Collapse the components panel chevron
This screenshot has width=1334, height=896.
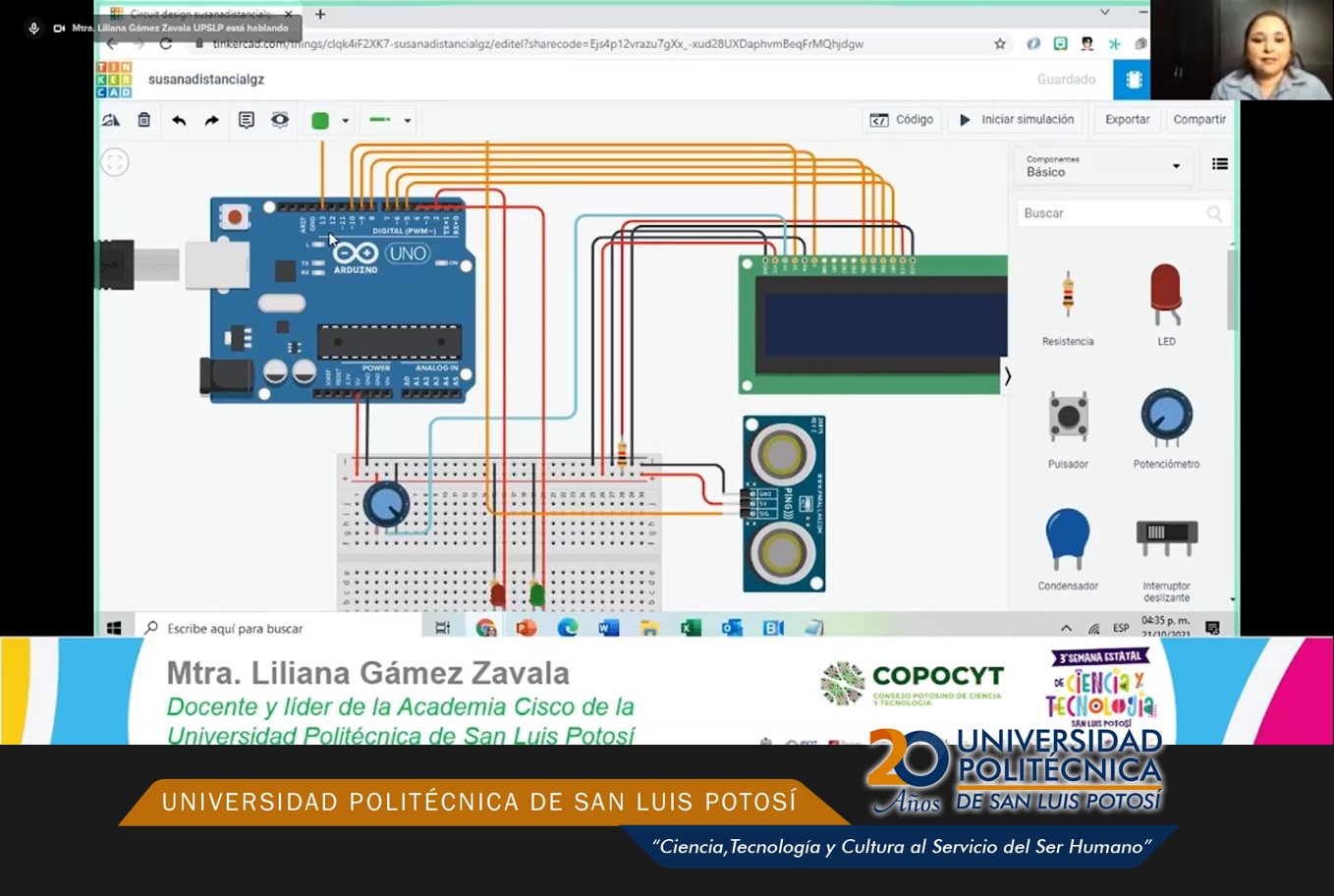(1007, 376)
